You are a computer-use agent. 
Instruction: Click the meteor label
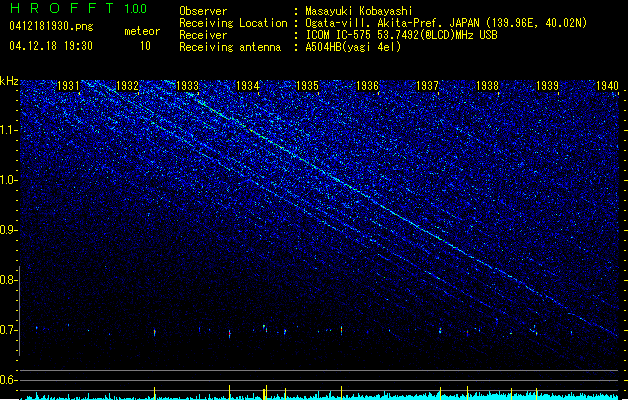pyautogui.click(x=142, y=31)
